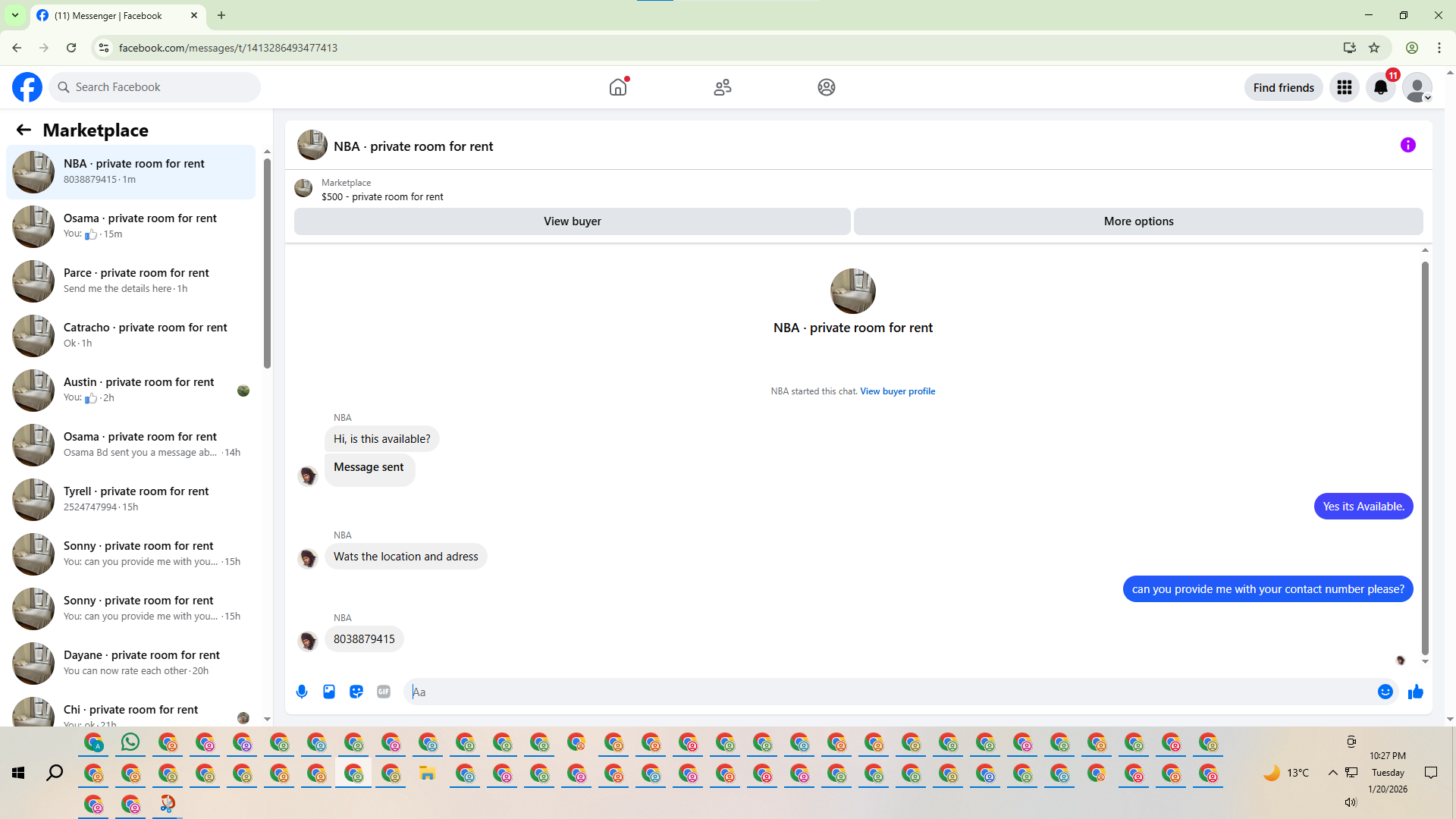Click the Find friends button
Screen dimensions: 1456x819
[x=1284, y=87]
